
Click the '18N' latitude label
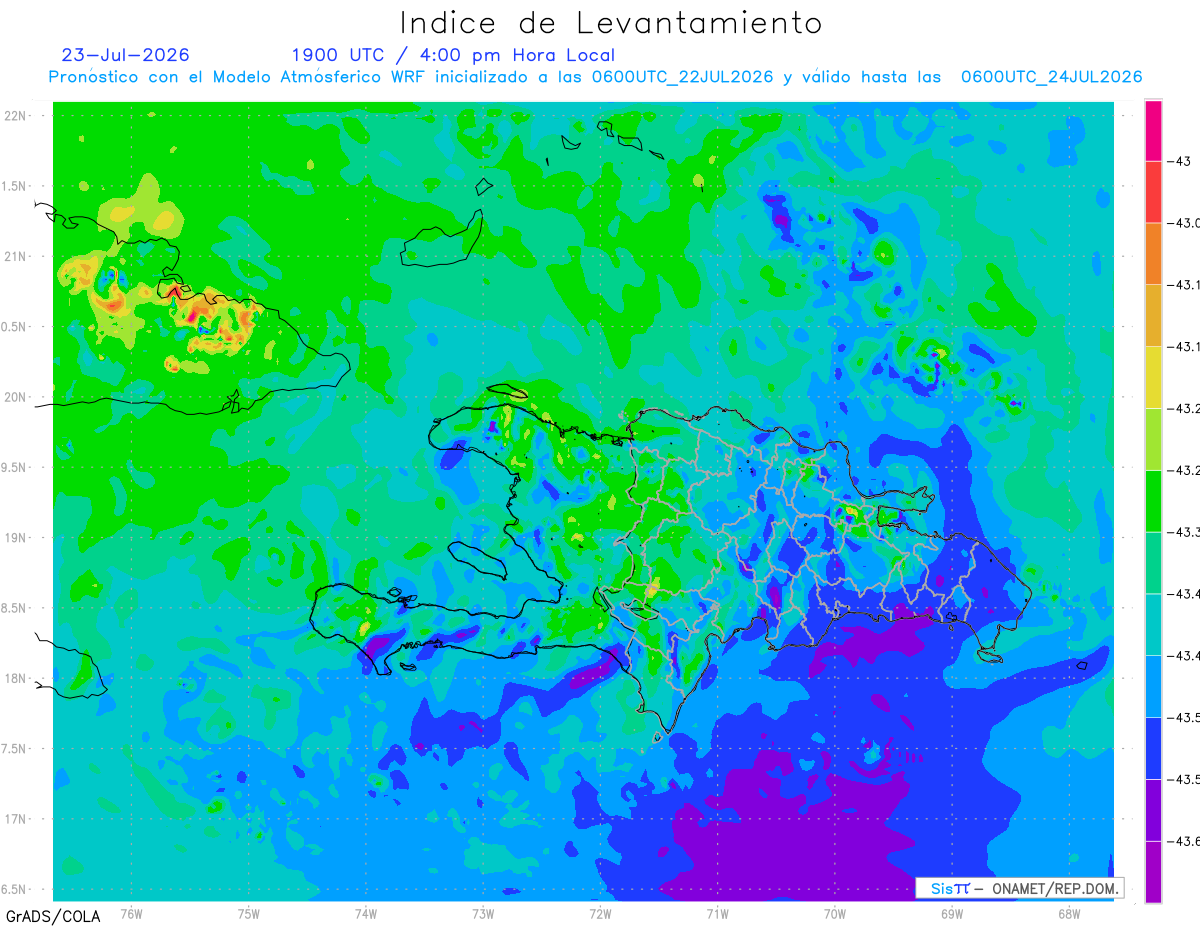17,678
